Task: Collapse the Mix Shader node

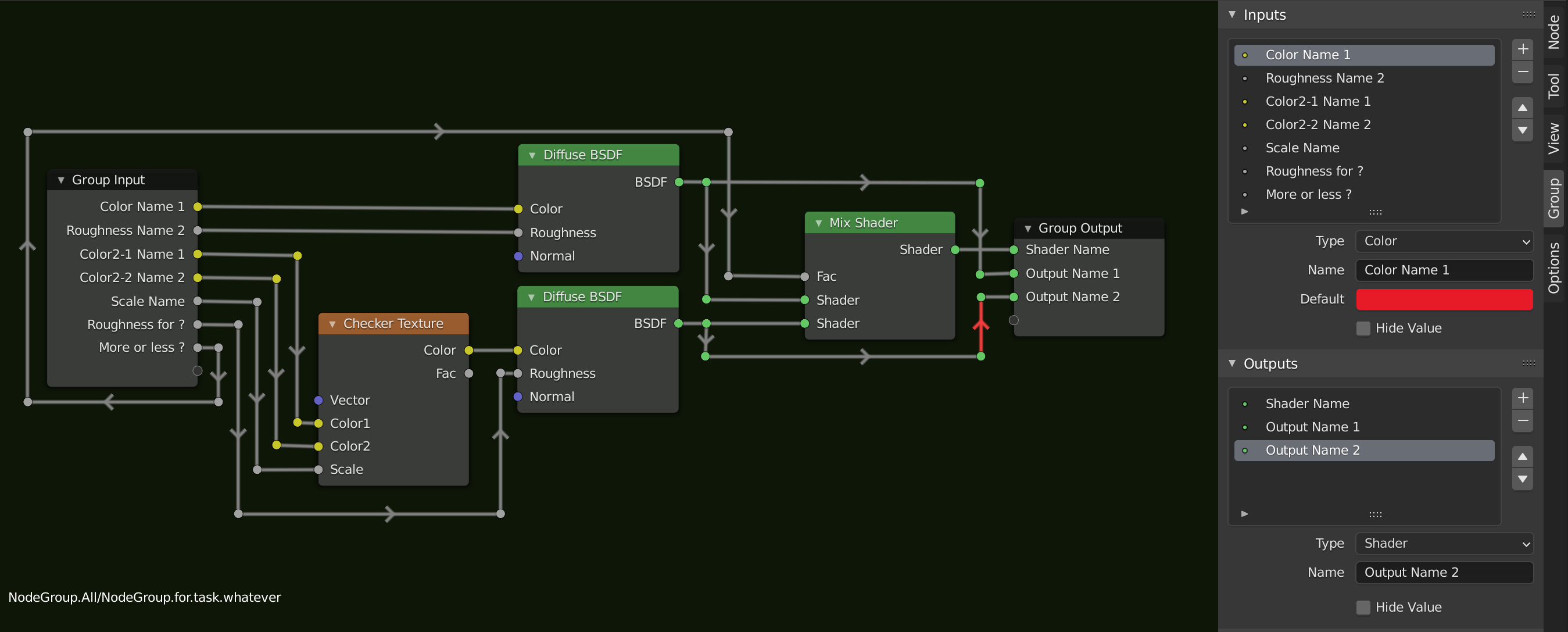Action: point(819,223)
